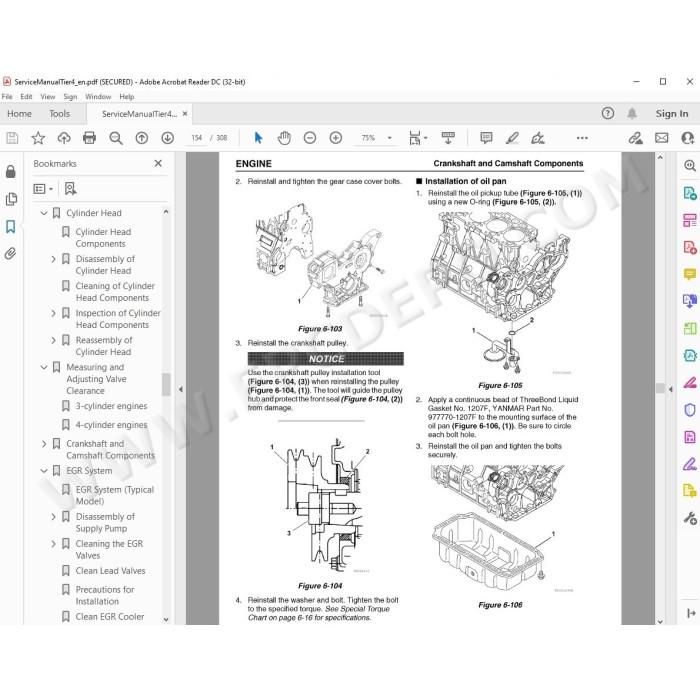700x700 pixels.
Task: Open 3-cylinder engines bookmark
Action: tap(111, 406)
